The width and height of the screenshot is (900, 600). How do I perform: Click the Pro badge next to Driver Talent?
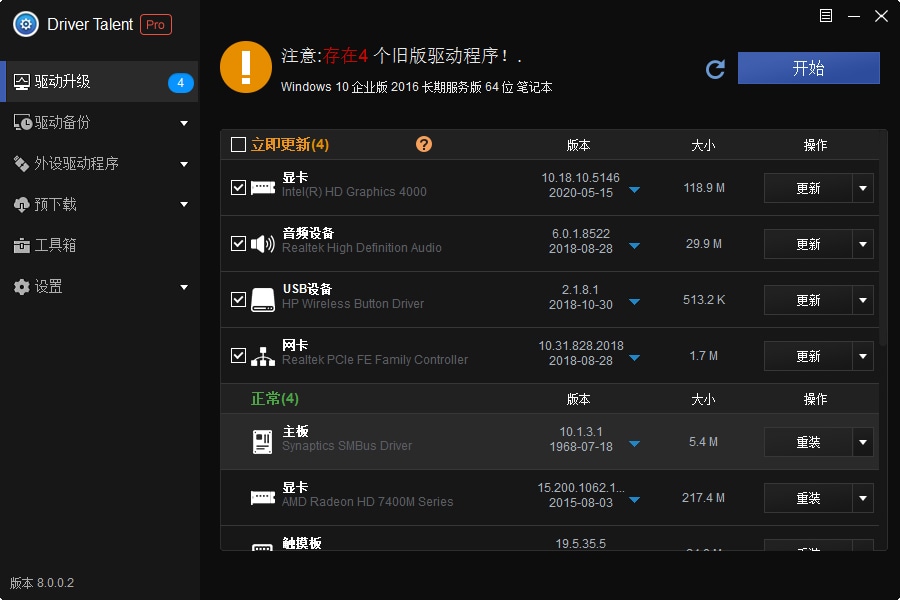pos(155,25)
